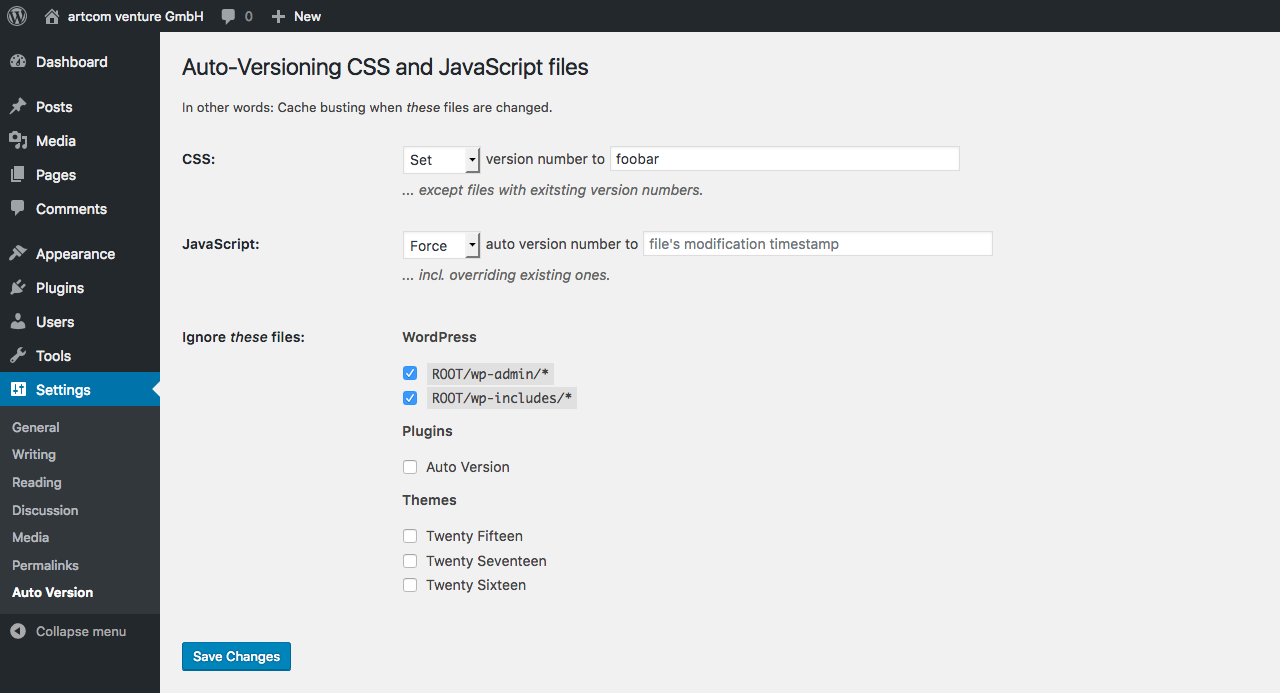Check the Twenty Sixteen theme checkbox
1280x693 pixels.
410,585
